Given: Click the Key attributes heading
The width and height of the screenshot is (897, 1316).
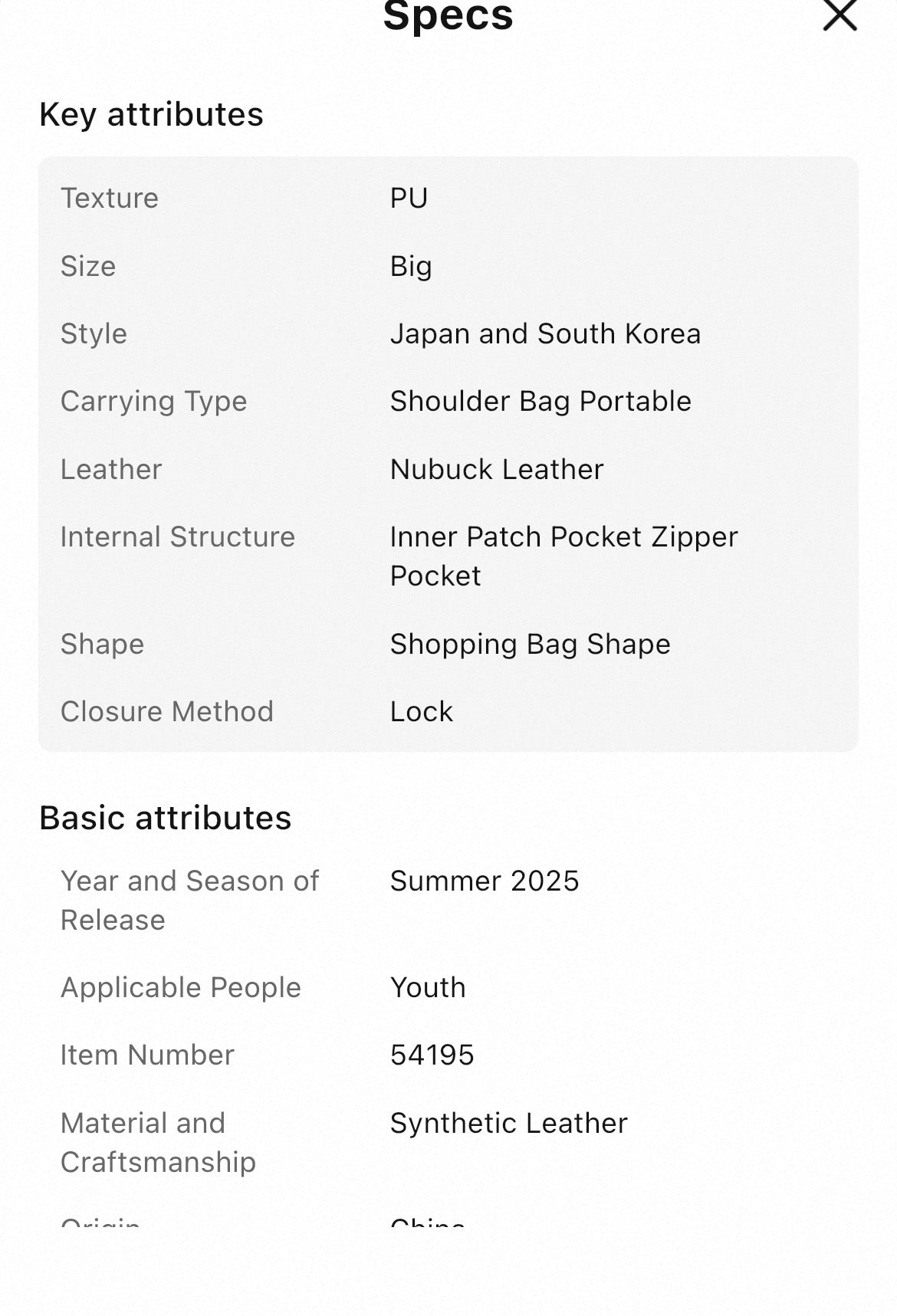Looking at the screenshot, I should 152,113.
